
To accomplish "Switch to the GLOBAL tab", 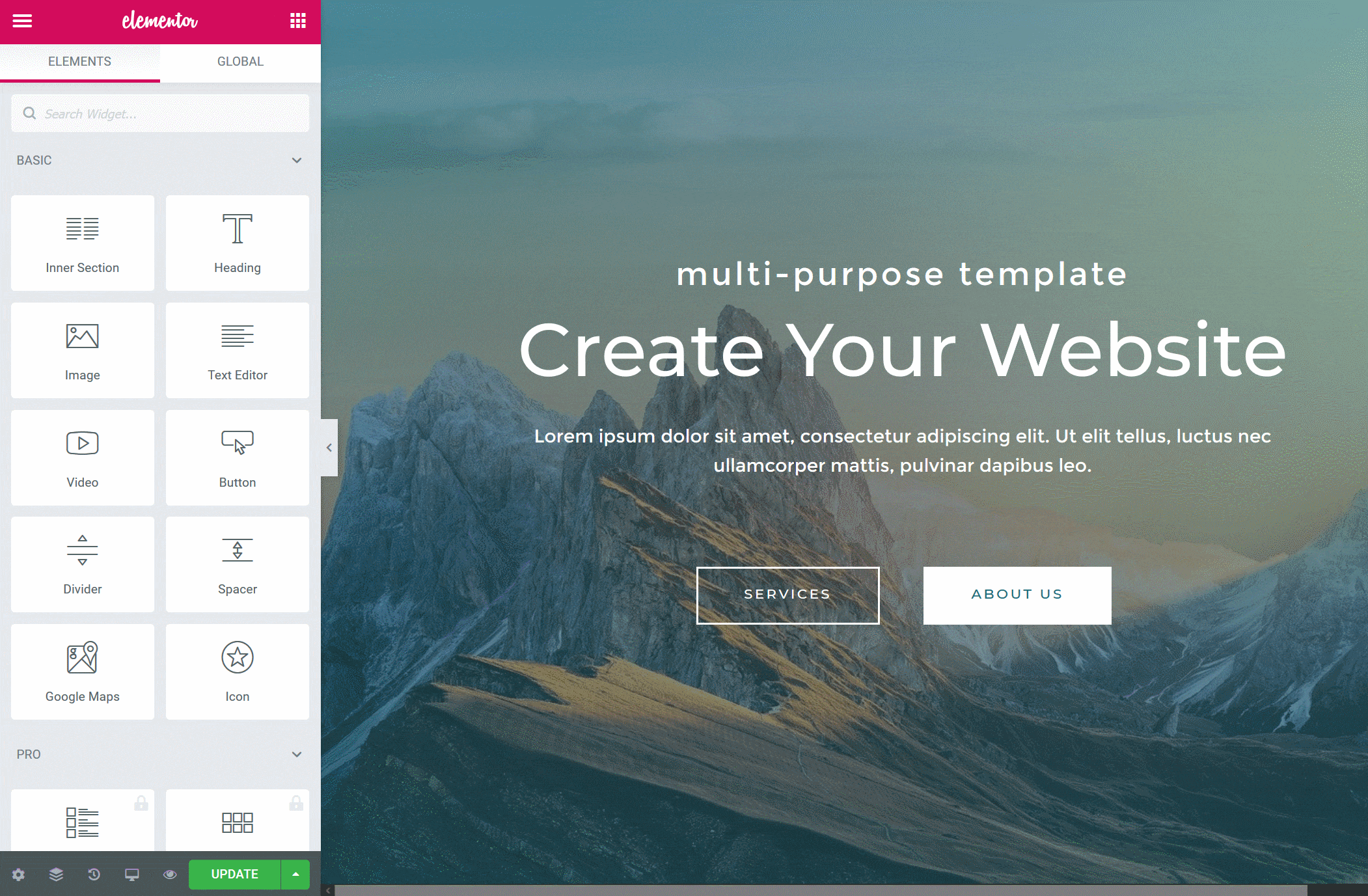I will pos(240,62).
